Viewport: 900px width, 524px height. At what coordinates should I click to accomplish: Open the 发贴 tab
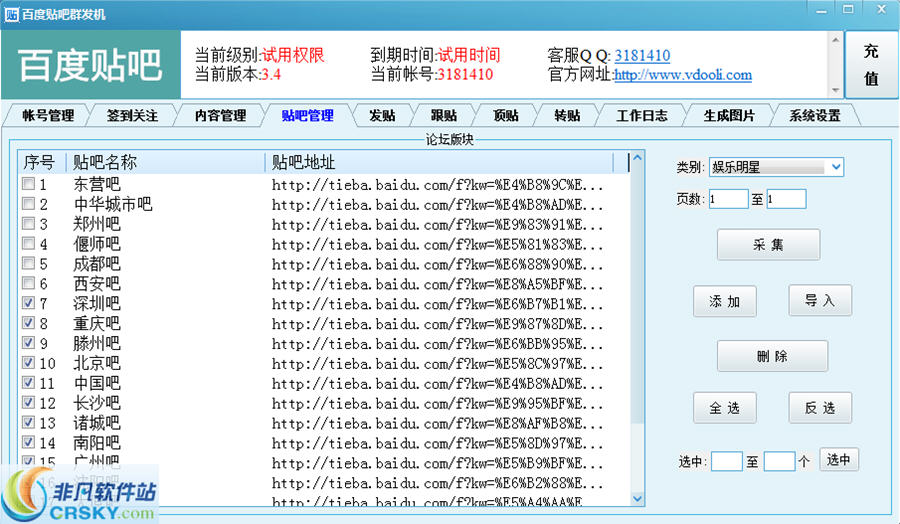tap(382, 115)
